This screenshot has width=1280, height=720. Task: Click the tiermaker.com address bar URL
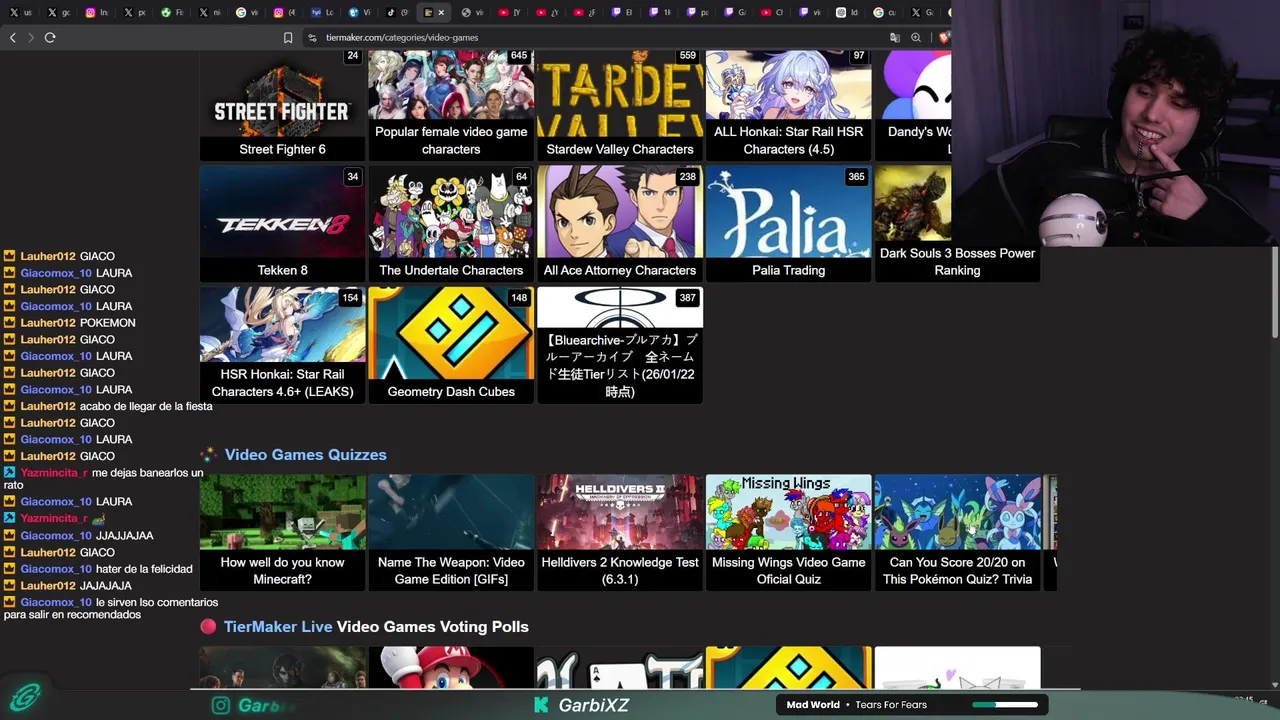(x=402, y=38)
